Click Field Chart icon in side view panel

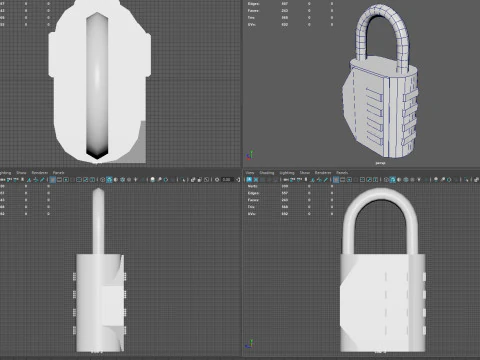[x=79, y=179]
